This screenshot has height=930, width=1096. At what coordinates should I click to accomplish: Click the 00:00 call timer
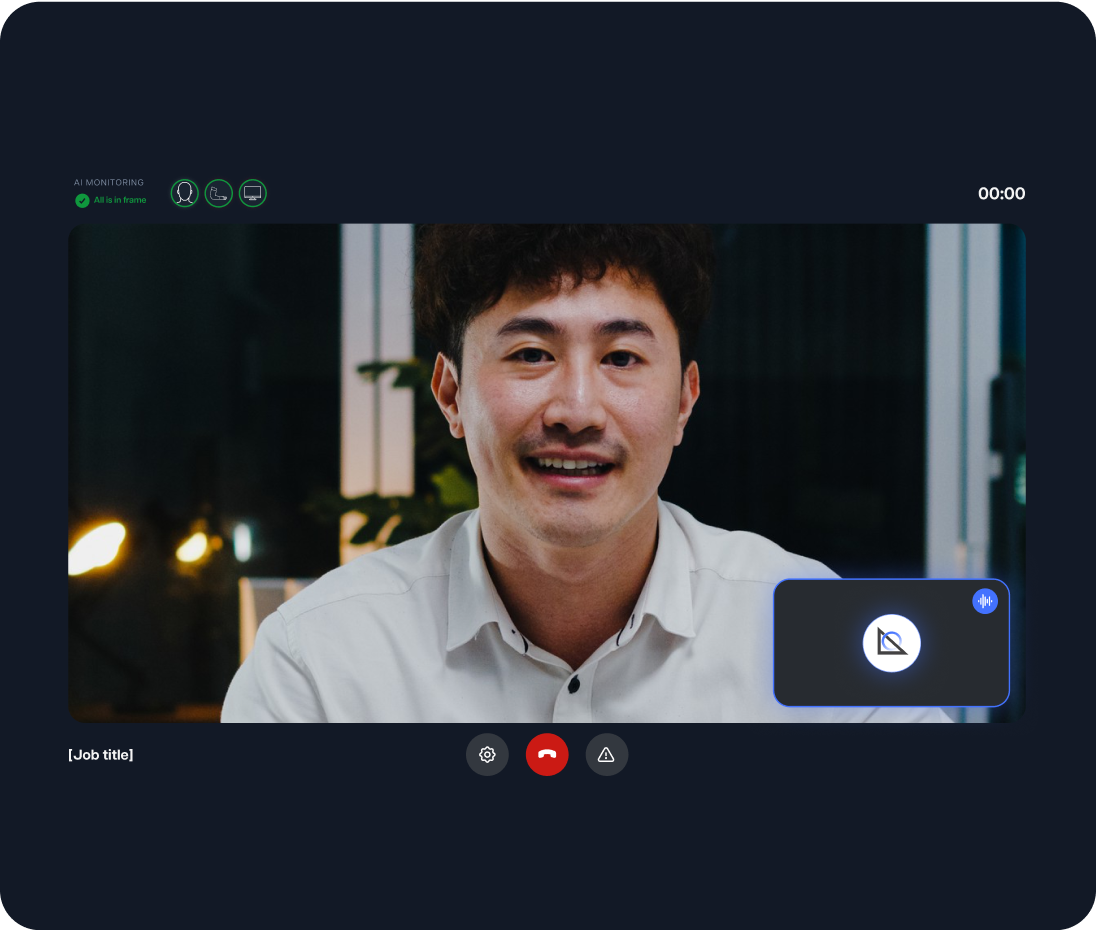pyautogui.click(x=1001, y=194)
